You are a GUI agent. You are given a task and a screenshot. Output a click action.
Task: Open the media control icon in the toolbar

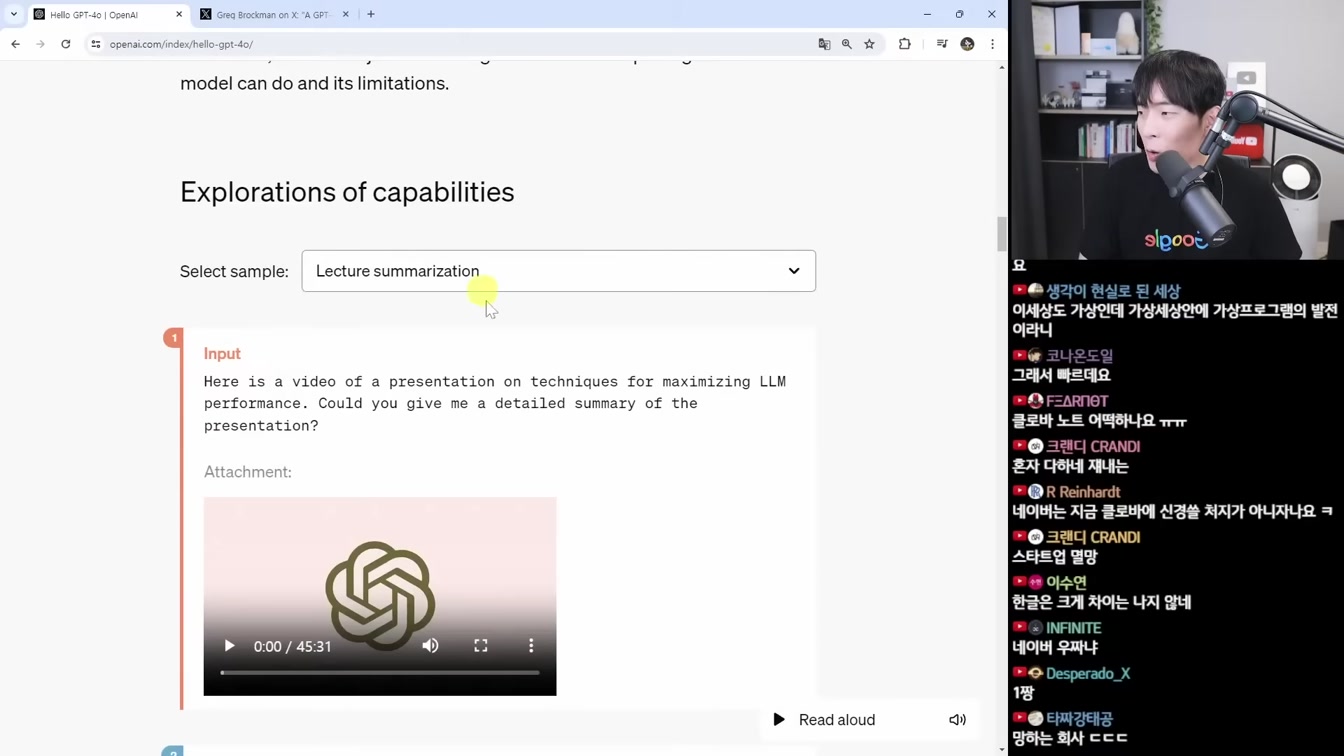942,44
